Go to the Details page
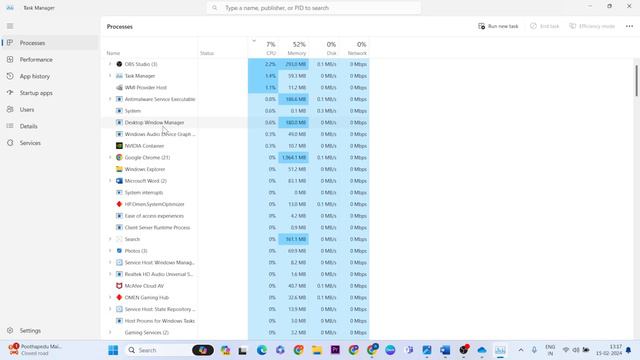 pos(50,127)
